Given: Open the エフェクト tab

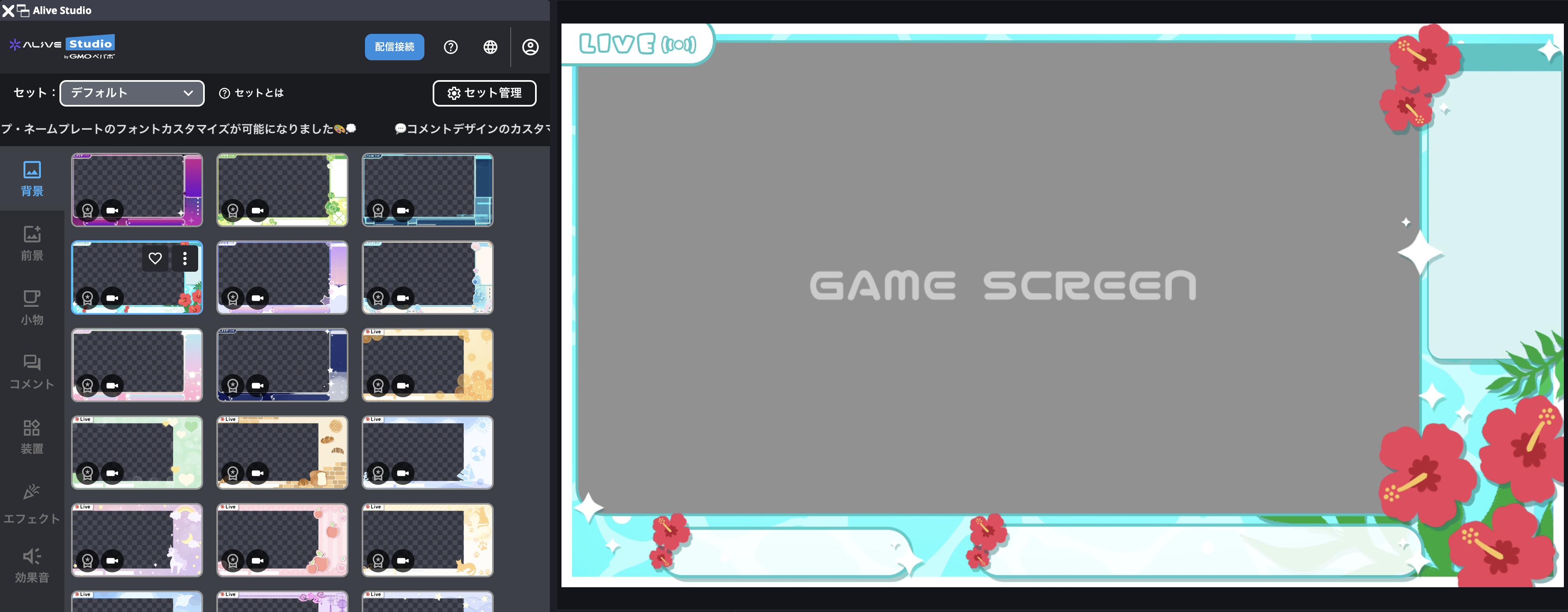Looking at the screenshot, I should (32, 504).
